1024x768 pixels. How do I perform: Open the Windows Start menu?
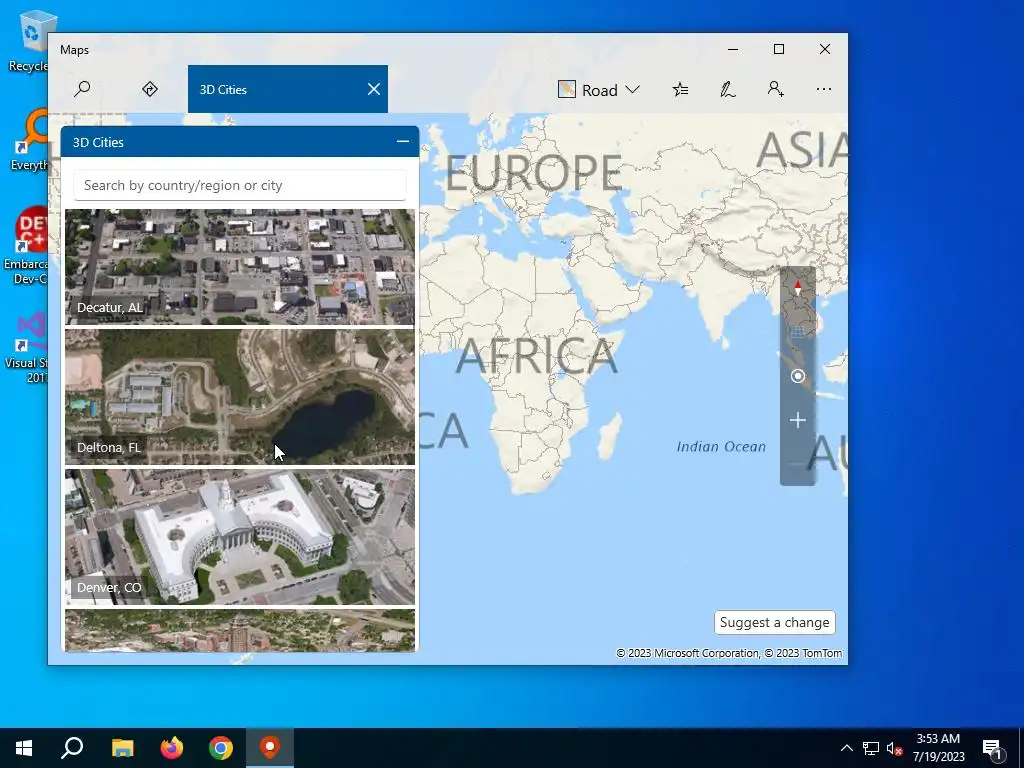click(x=24, y=748)
